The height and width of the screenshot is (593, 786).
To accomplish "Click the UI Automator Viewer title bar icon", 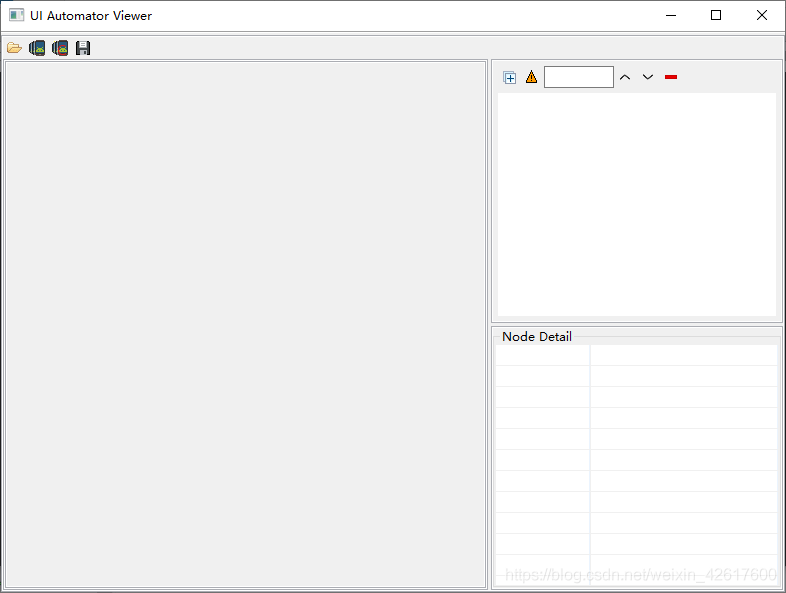I will click(16, 16).
